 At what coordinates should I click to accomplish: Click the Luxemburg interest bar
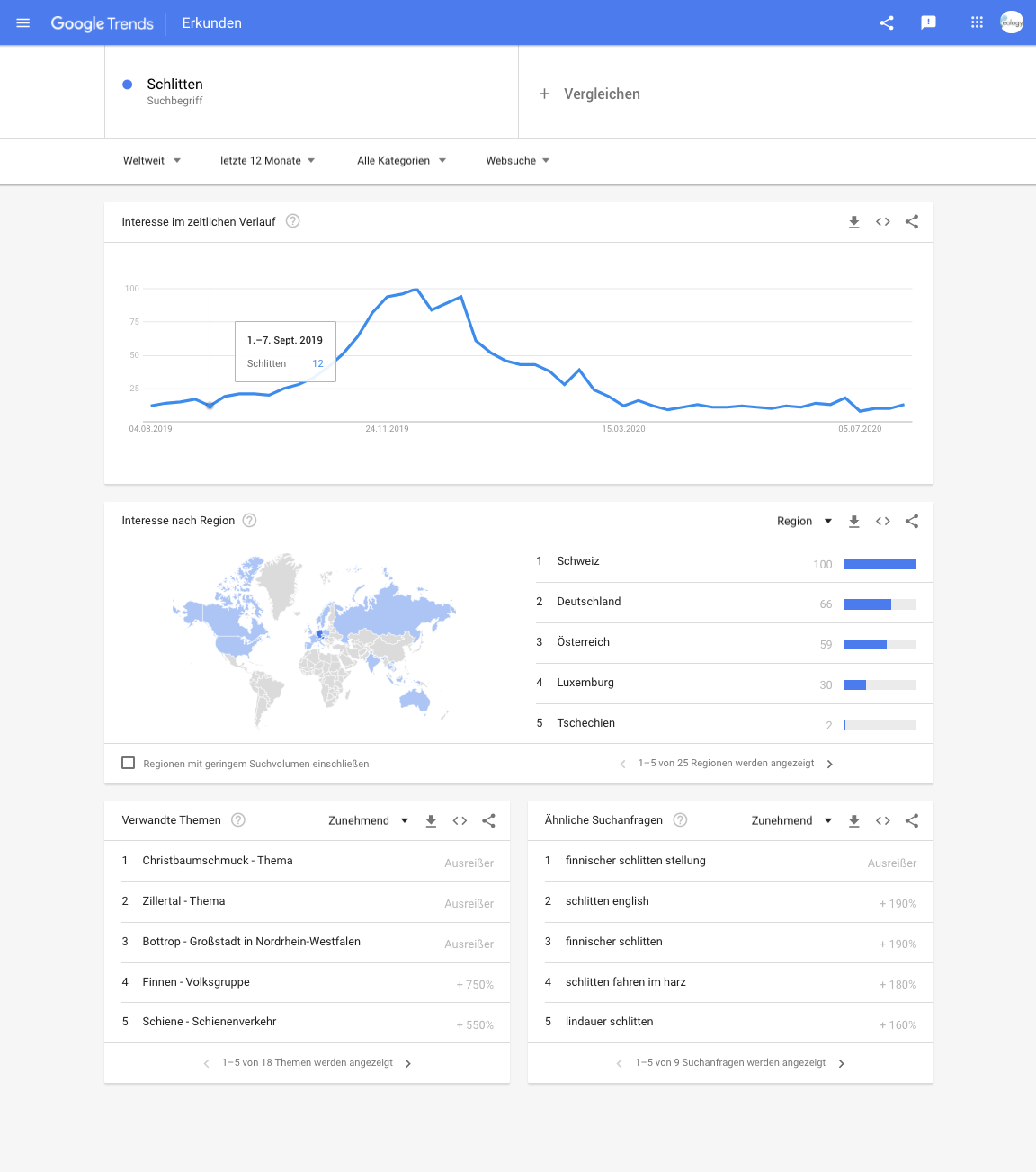point(880,685)
